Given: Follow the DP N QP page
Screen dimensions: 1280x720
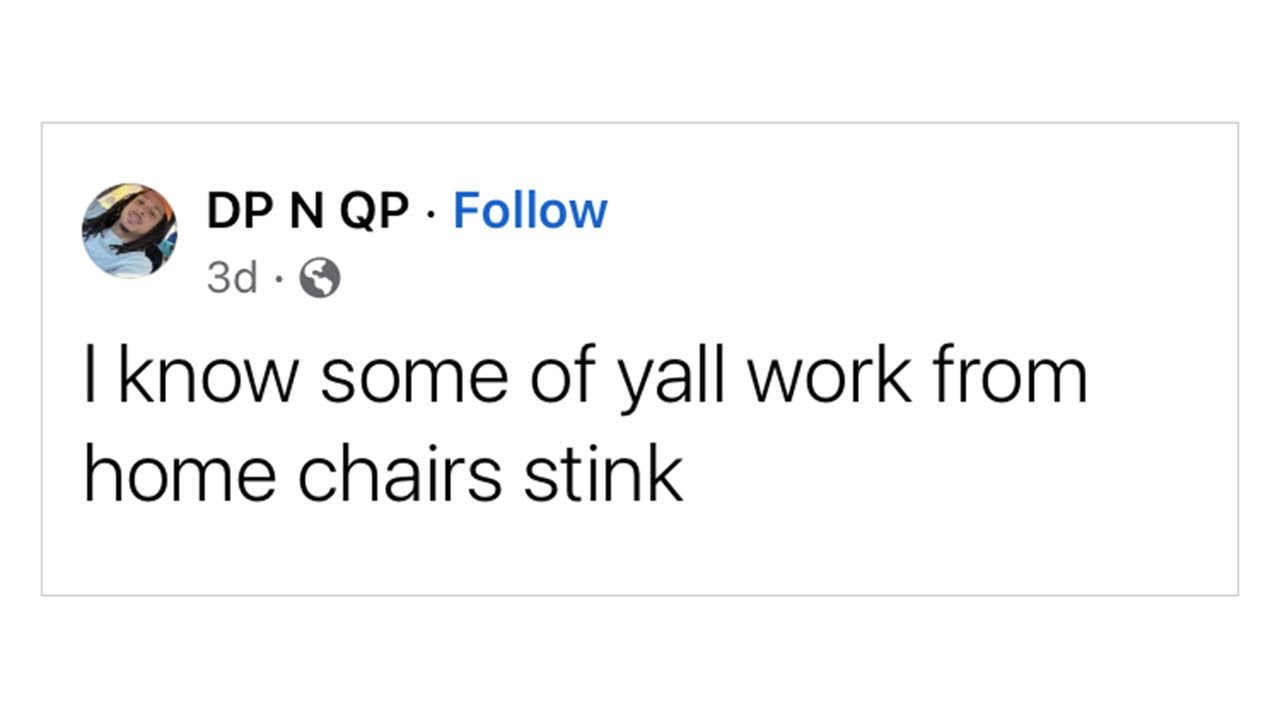Looking at the screenshot, I should [530, 211].
